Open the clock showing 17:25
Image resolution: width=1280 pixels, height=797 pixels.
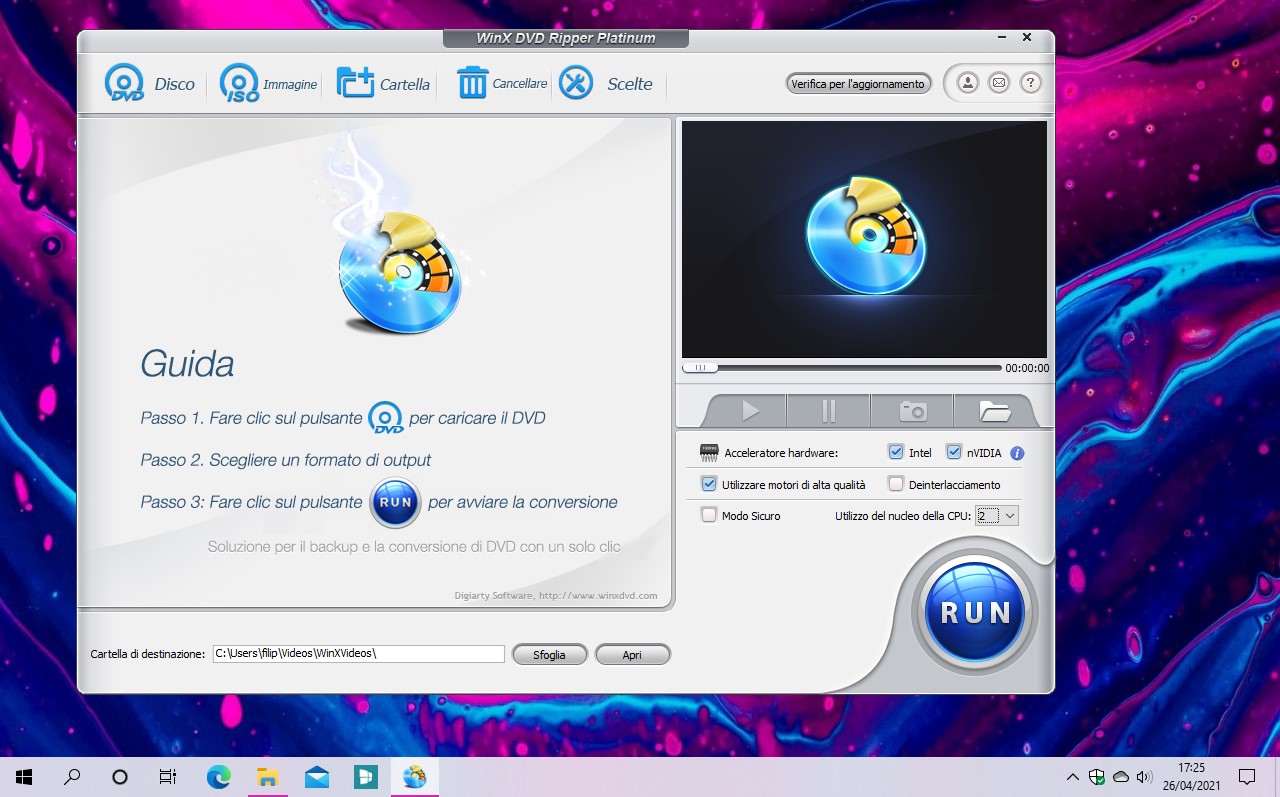tap(1191, 776)
